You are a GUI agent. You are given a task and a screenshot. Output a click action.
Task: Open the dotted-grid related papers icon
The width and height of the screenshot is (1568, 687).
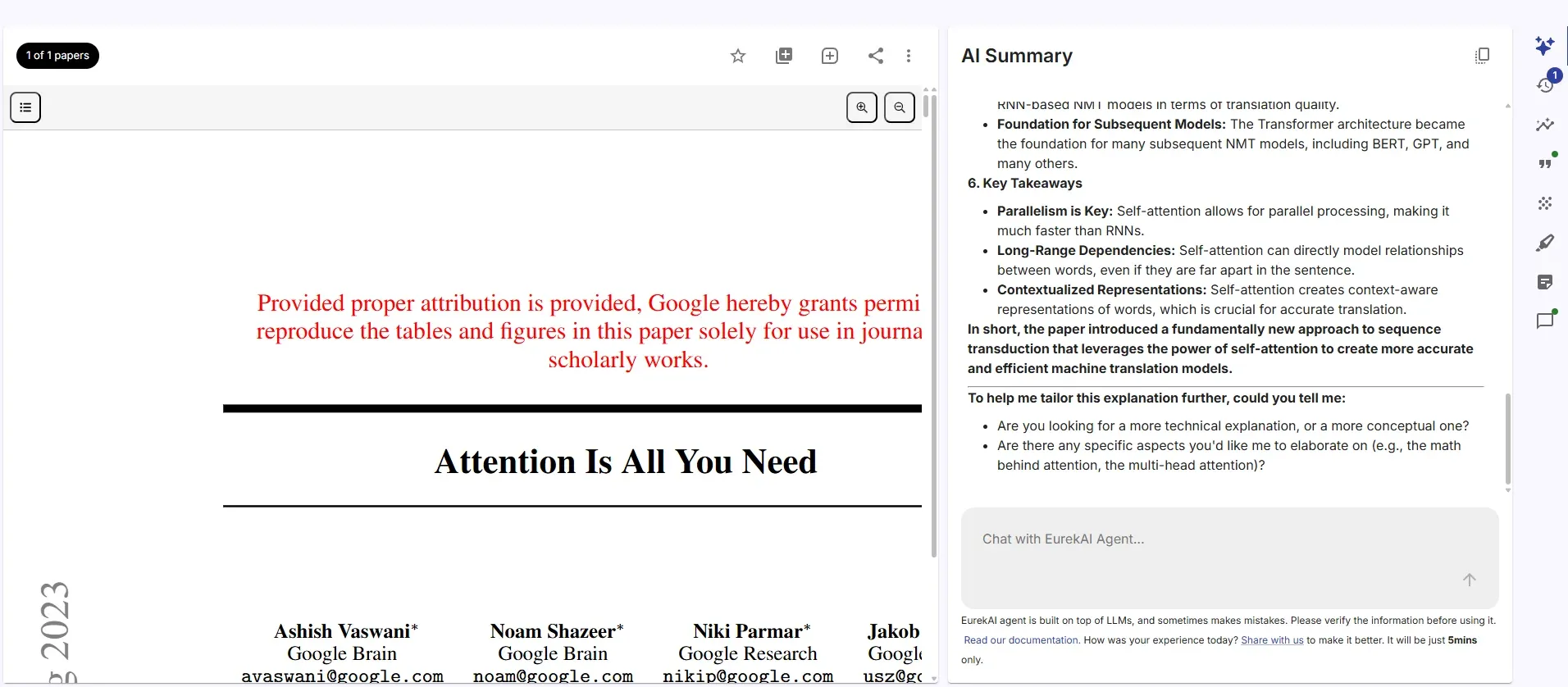pyautogui.click(x=1545, y=203)
